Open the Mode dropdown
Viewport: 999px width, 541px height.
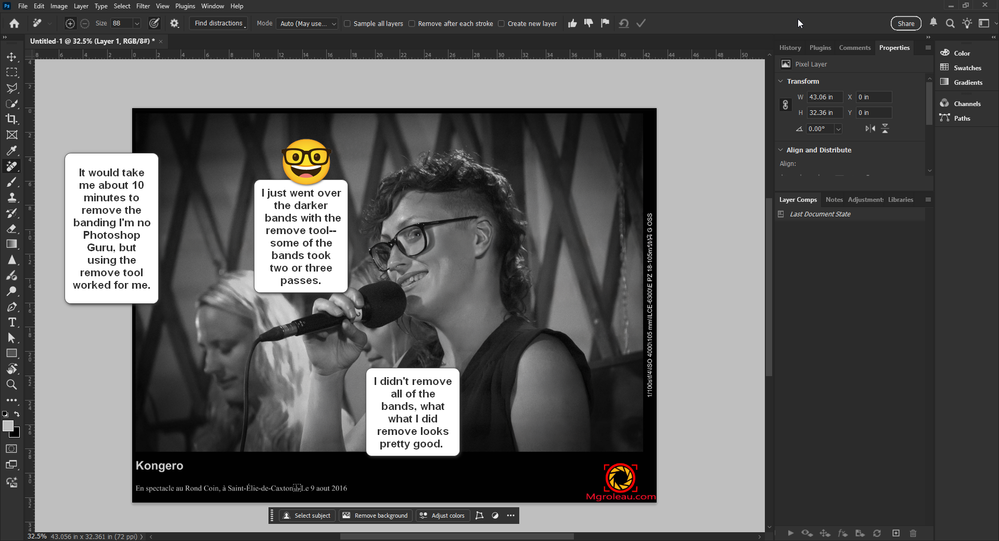(307, 23)
